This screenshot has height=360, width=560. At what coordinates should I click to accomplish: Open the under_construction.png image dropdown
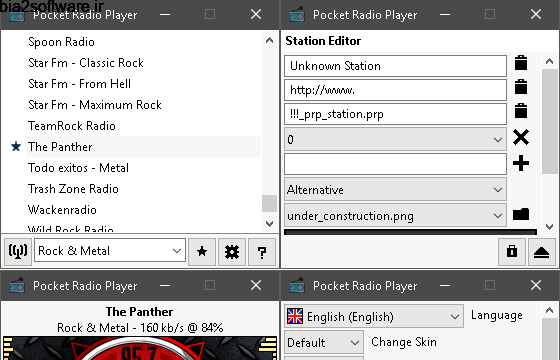[395, 215]
